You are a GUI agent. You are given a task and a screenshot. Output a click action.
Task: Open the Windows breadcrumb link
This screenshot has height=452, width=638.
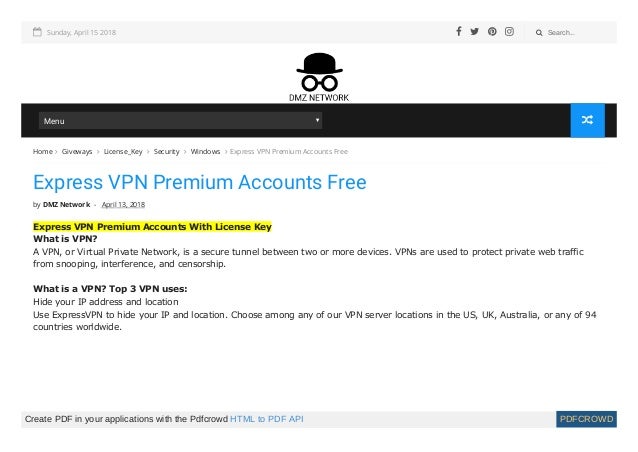pyautogui.click(x=205, y=151)
